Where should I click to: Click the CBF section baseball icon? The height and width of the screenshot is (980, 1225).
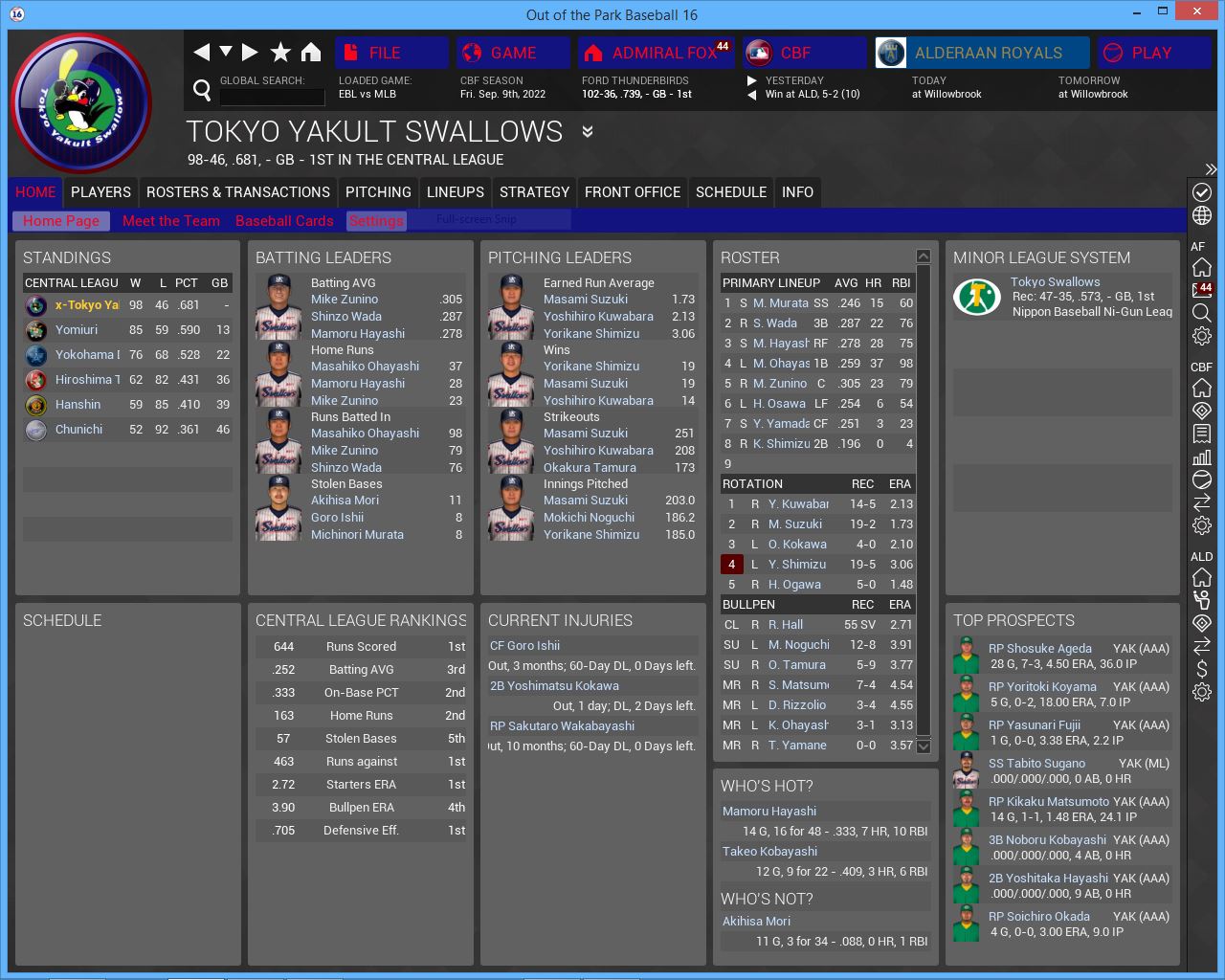[1202, 479]
